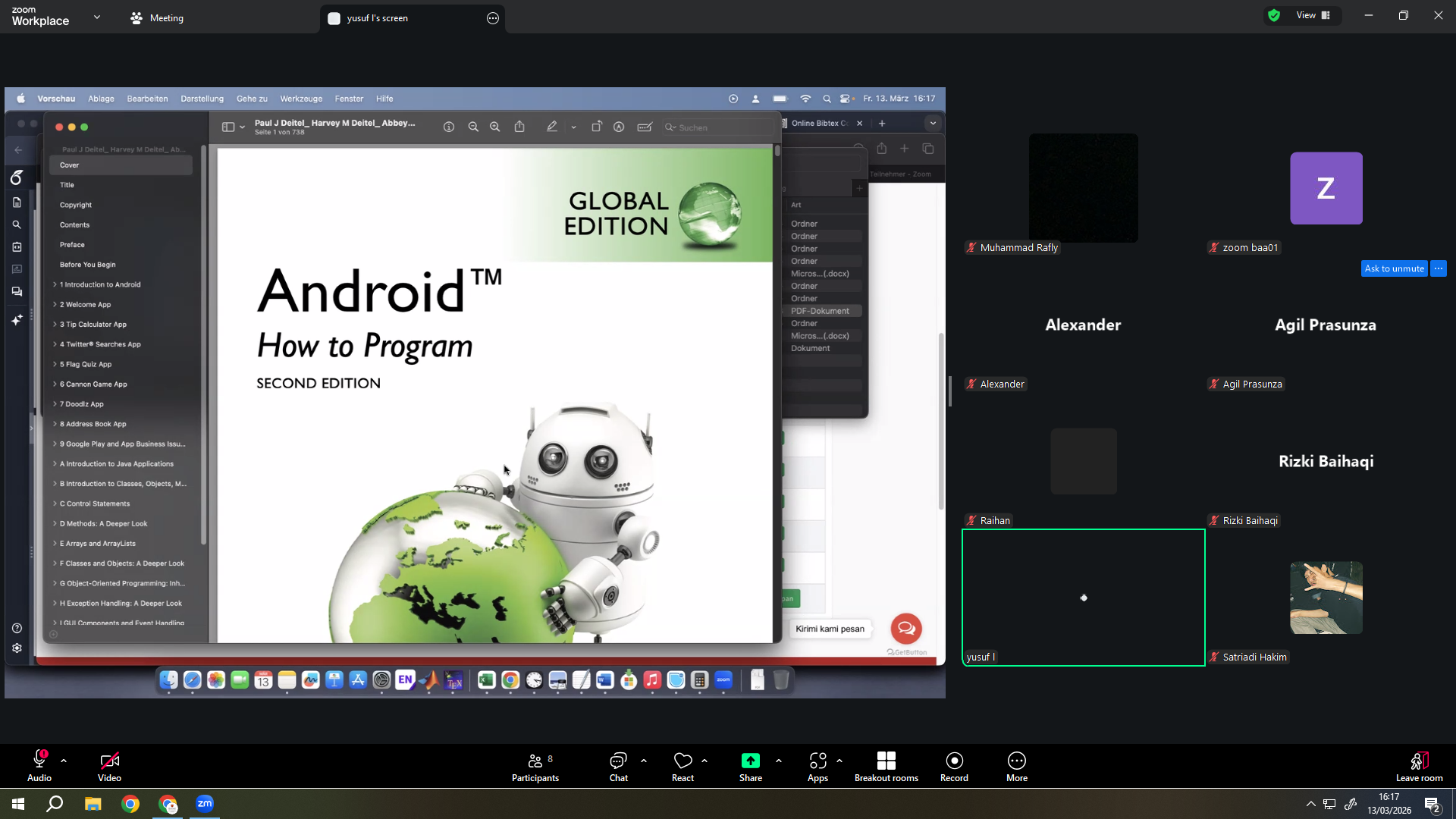Open the Zoom Workplace dropdown chevron
1456x819 pixels.
[x=97, y=17]
